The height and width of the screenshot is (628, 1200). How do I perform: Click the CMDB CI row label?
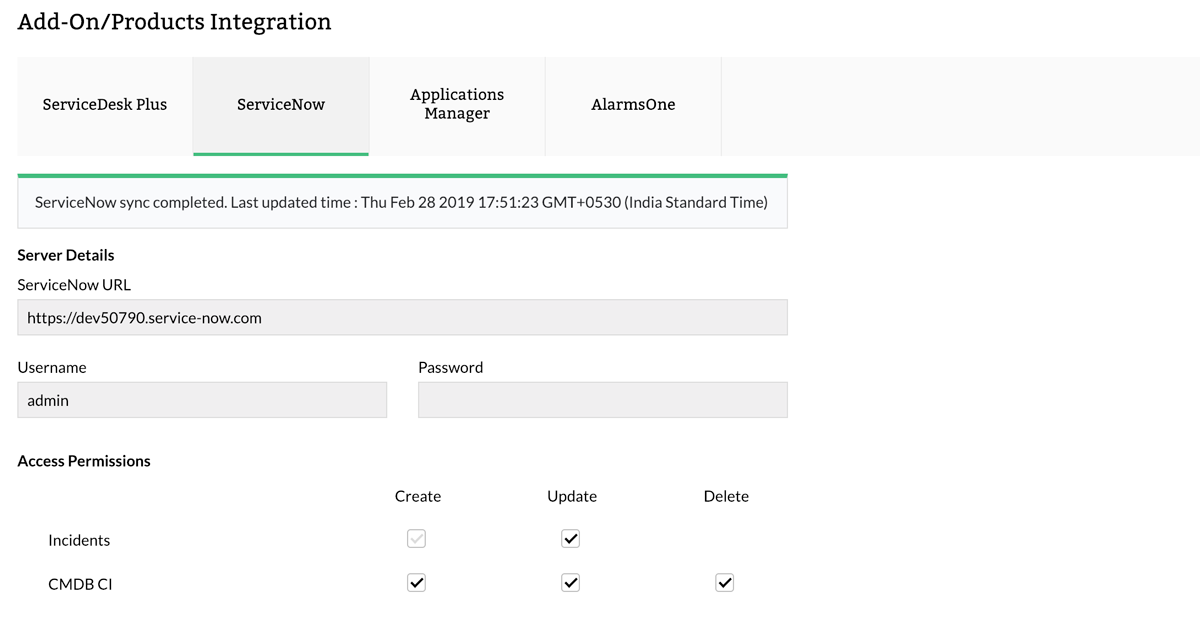[x=80, y=584]
